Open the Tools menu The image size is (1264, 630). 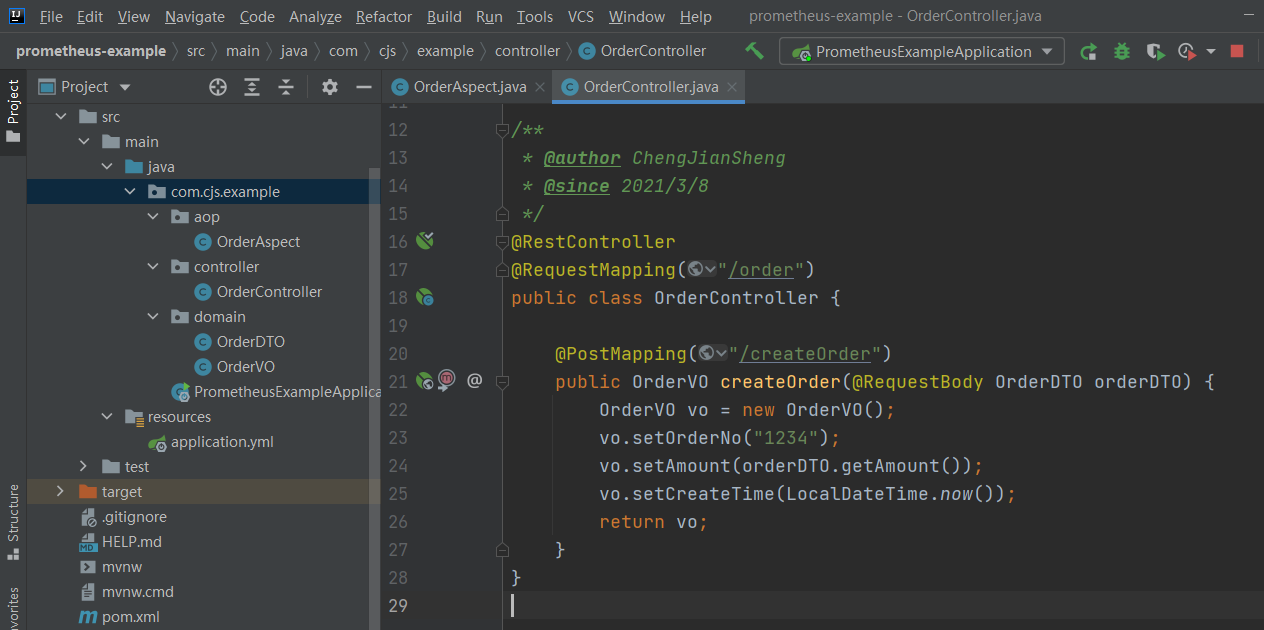click(535, 17)
